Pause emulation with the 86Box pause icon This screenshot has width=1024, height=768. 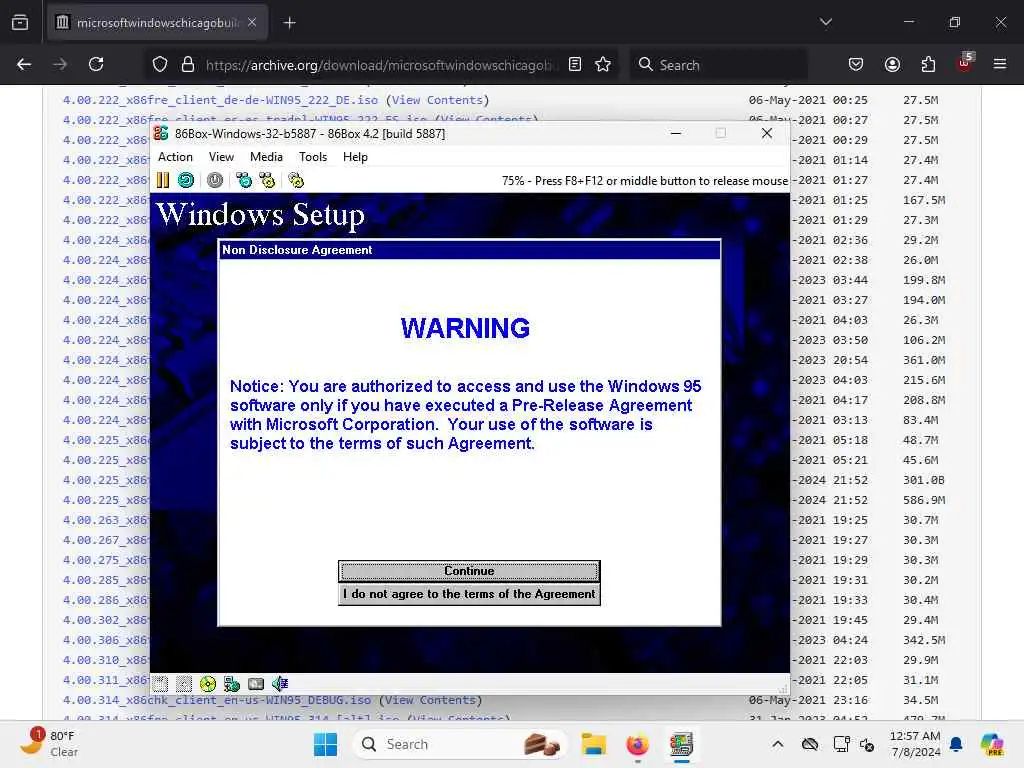coord(163,180)
